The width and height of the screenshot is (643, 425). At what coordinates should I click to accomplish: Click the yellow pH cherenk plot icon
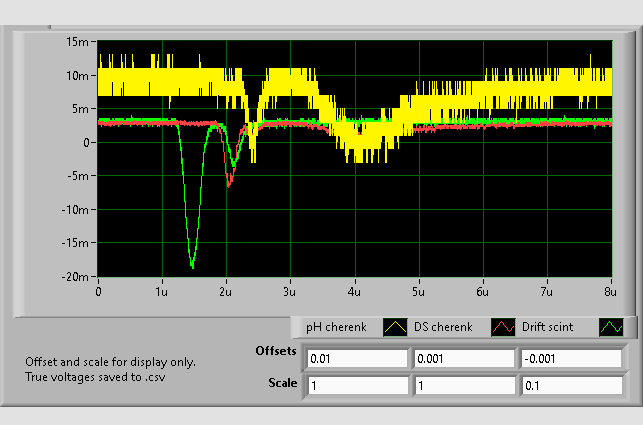point(397,327)
